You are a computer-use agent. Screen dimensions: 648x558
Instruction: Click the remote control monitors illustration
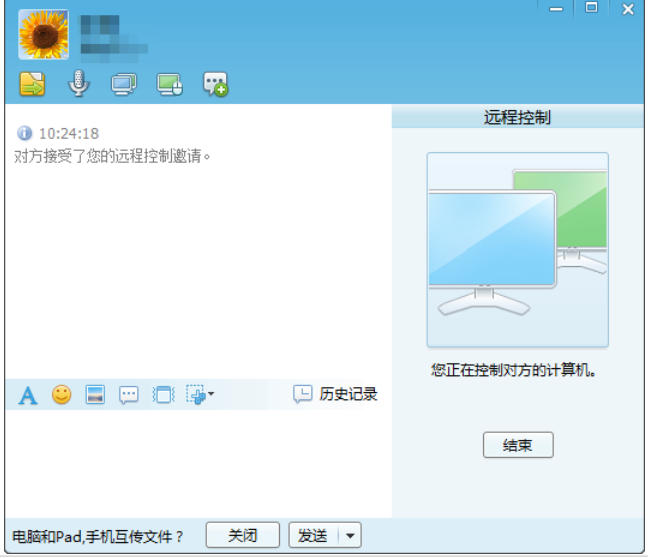[517, 250]
